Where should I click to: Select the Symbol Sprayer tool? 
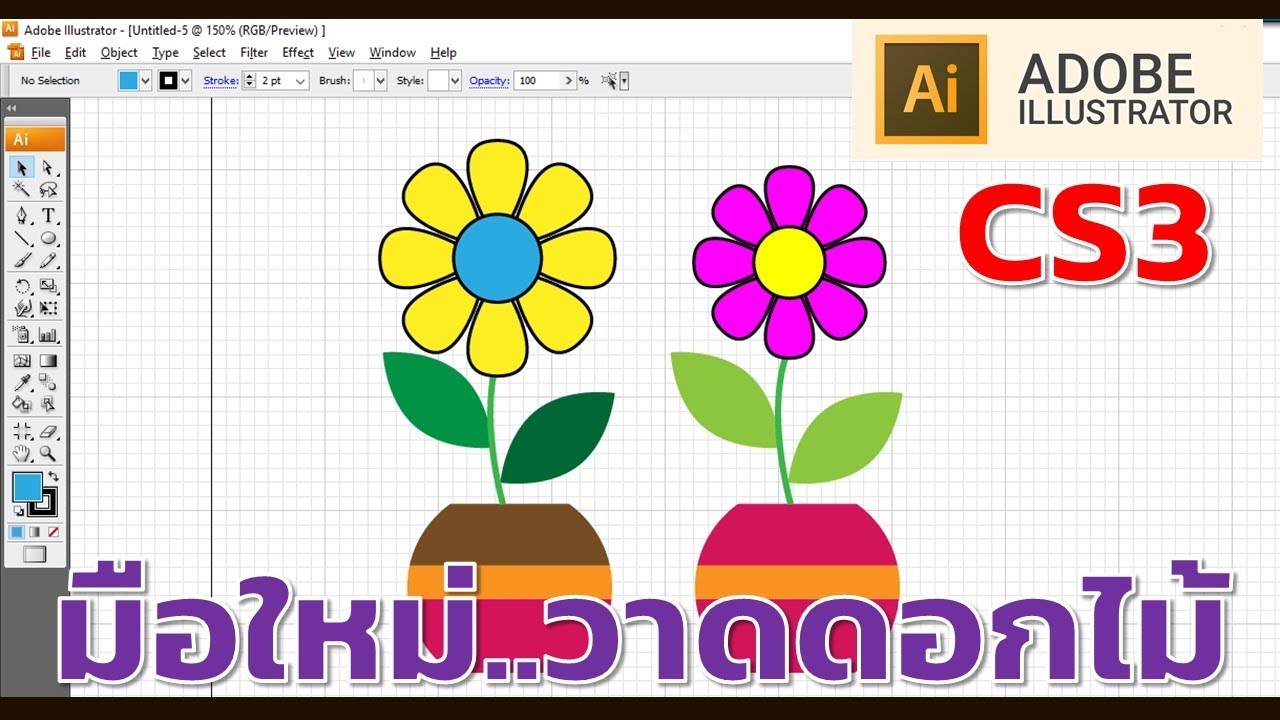(22, 335)
